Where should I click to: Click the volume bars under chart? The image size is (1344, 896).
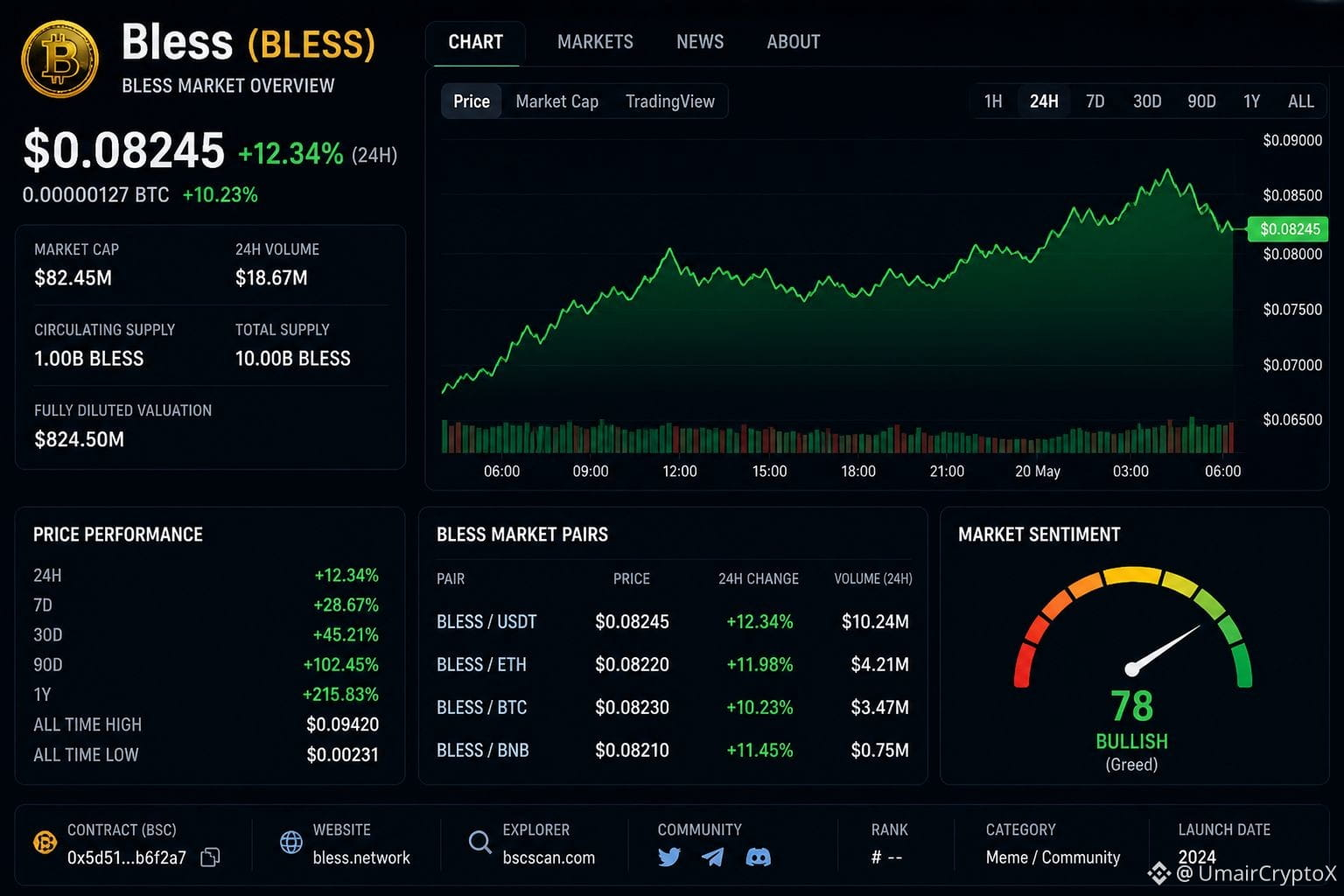click(837, 435)
